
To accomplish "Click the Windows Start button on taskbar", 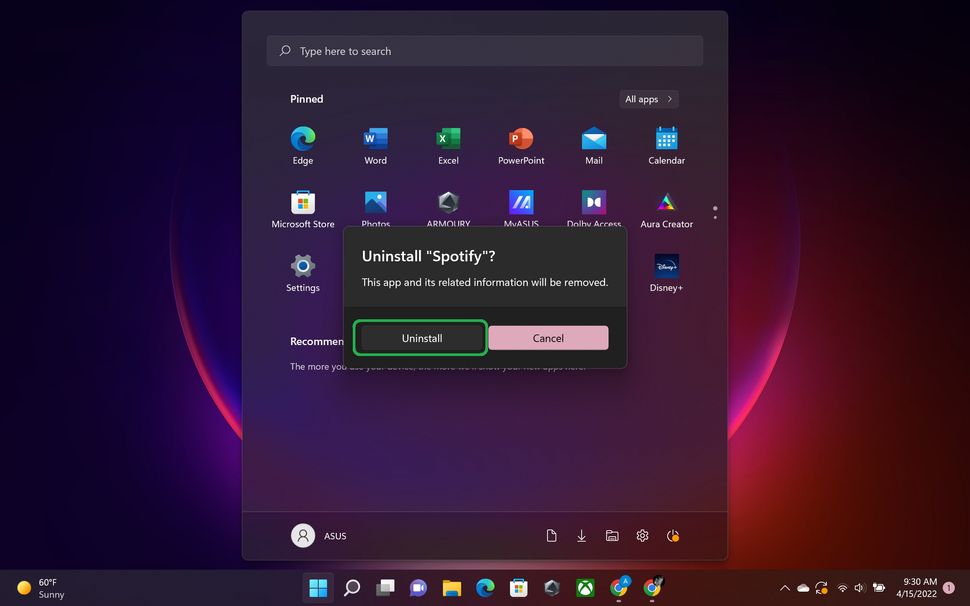I will point(318,587).
